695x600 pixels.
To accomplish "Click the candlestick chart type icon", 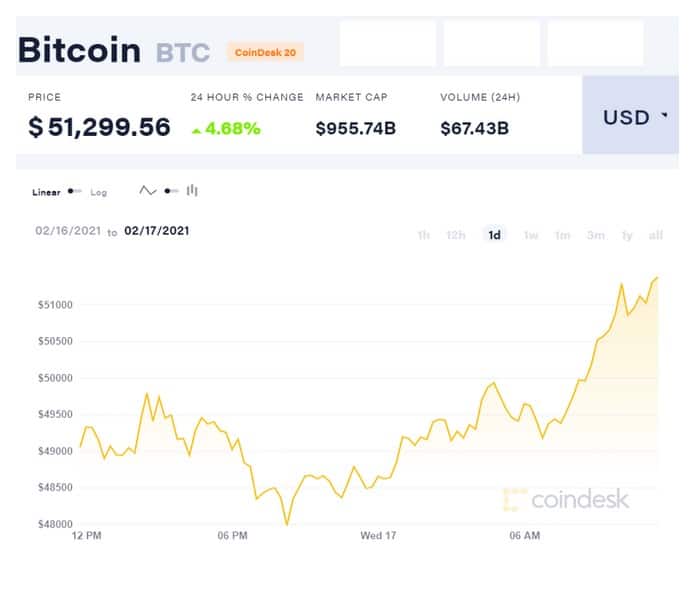I will click(192, 191).
